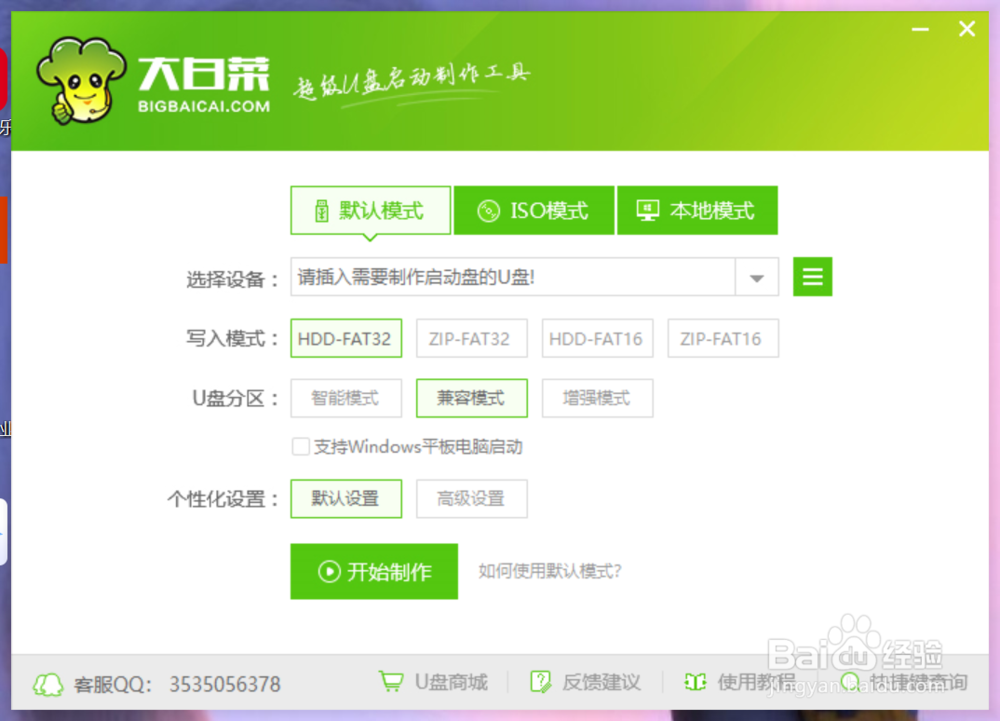Click the Dabaicai cabbage mascot logo
Viewport: 1000px width, 721px height.
click(80, 81)
